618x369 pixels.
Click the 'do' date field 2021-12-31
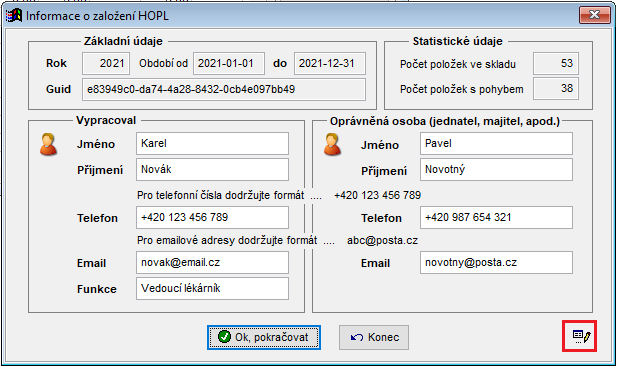(x=329, y=63)
